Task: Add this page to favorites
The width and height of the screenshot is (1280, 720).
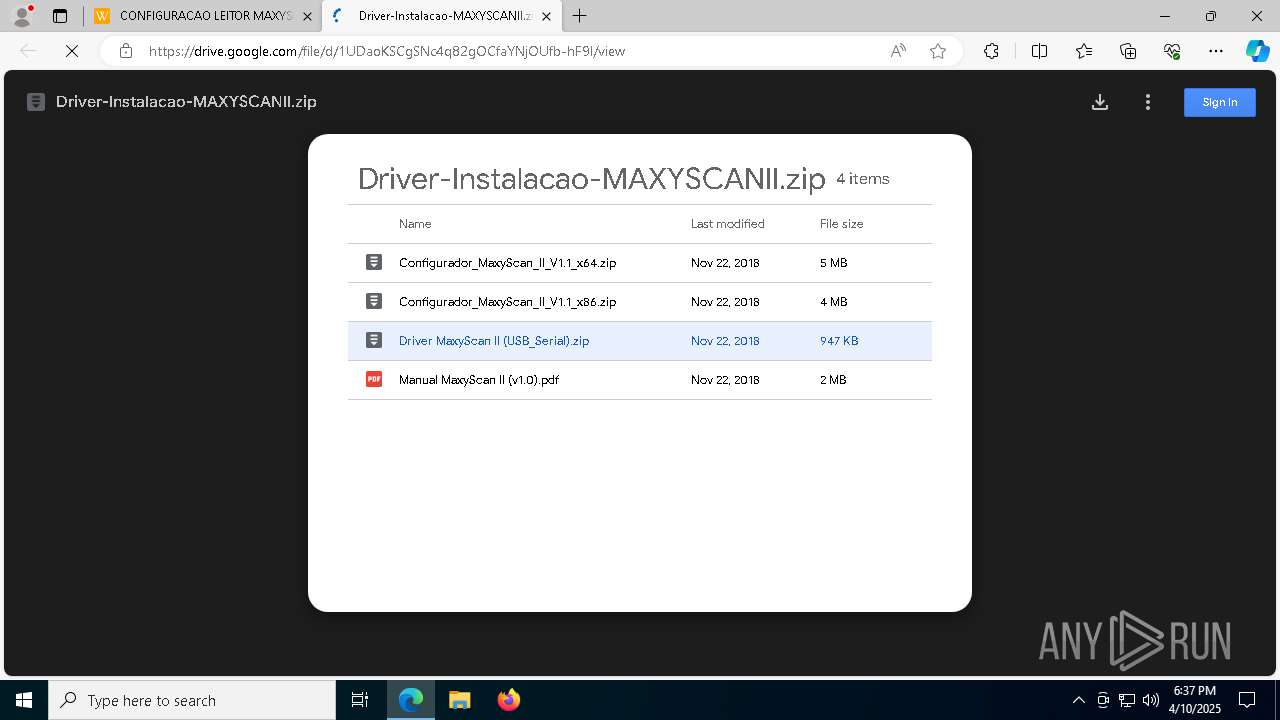Action: (938, 51)
